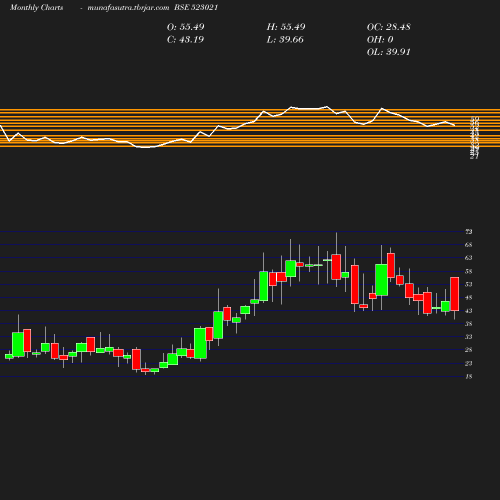Select the high value "H: 55.49"

tap(286, 27)
